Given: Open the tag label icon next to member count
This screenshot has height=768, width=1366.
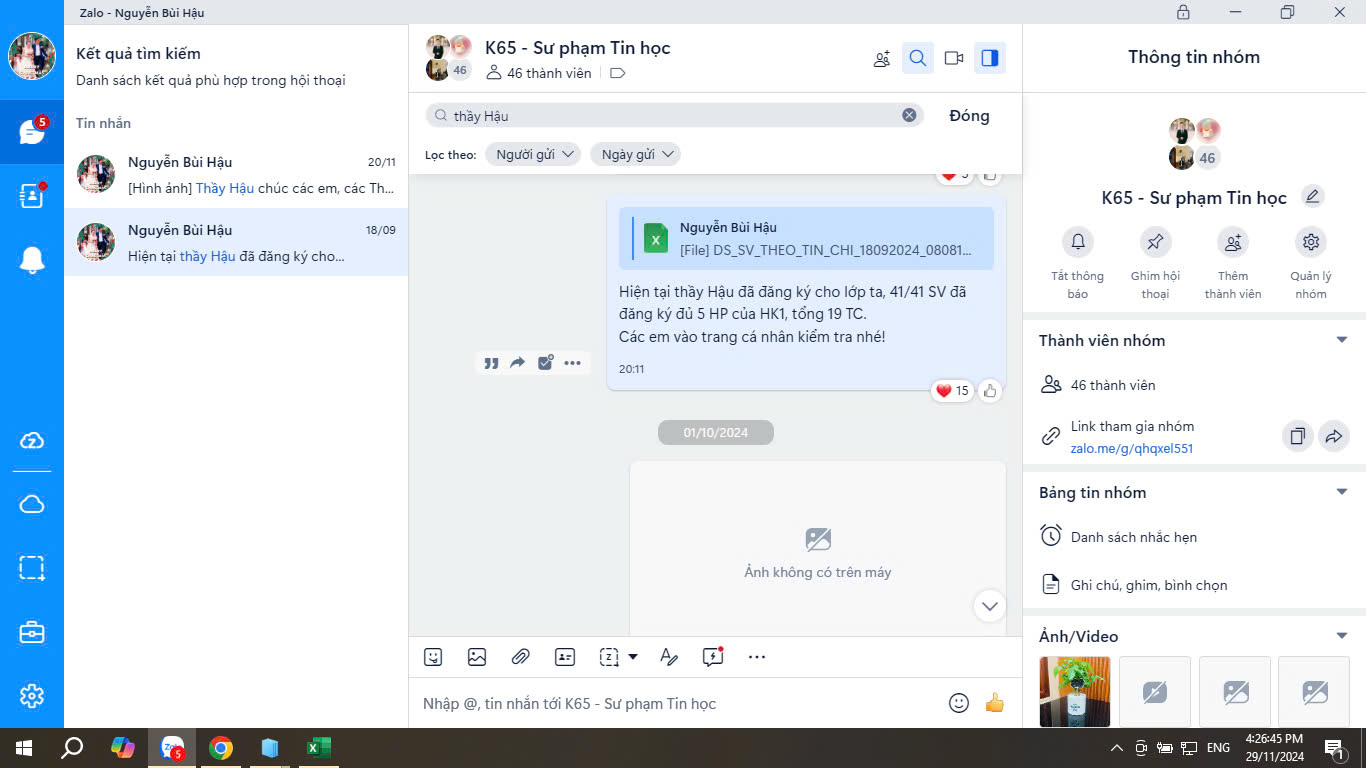Looking at the screenshot, I should pos(617,73).
